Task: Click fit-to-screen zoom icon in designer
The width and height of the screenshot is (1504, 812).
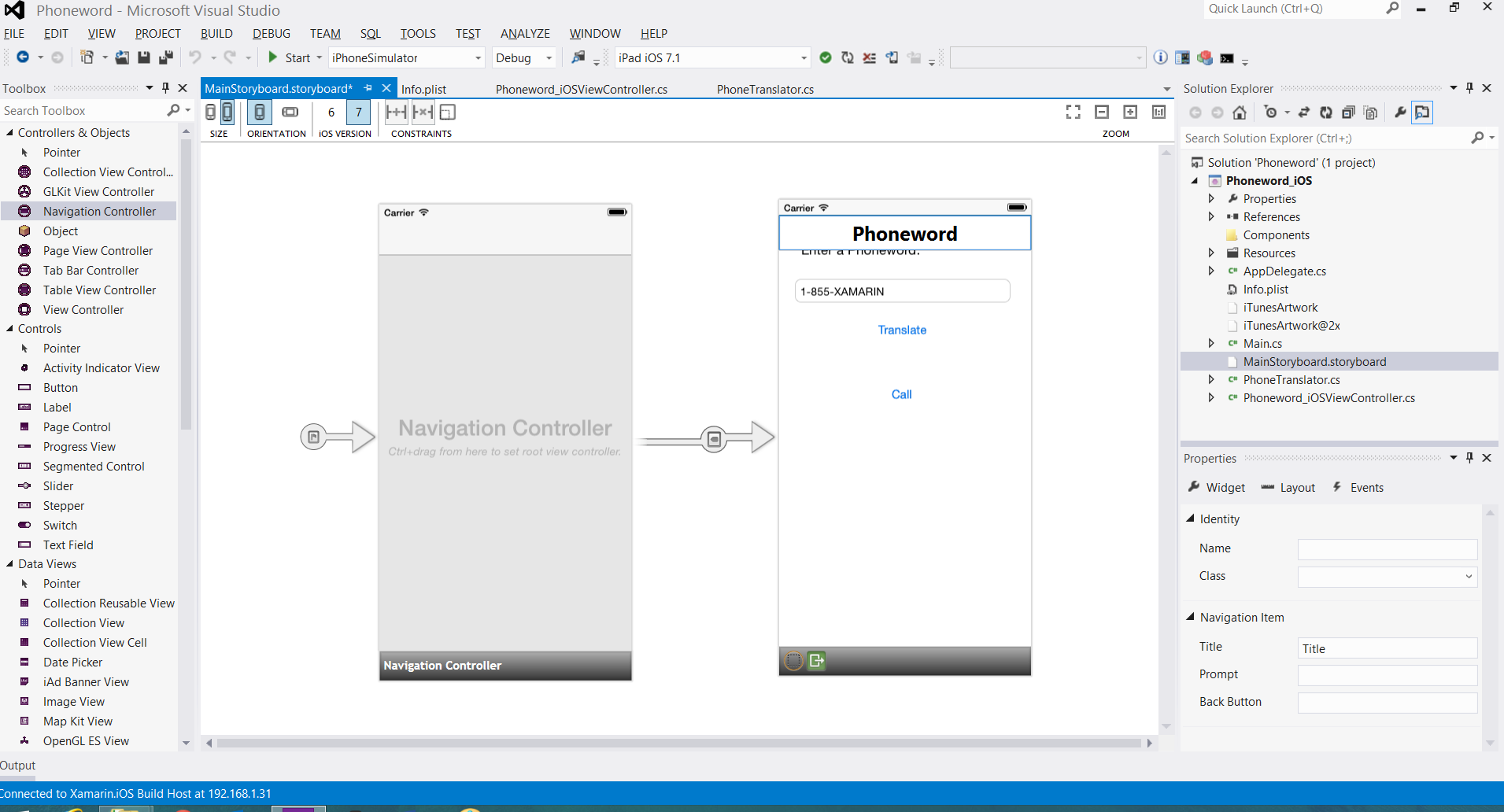Action: [1073, 113]
